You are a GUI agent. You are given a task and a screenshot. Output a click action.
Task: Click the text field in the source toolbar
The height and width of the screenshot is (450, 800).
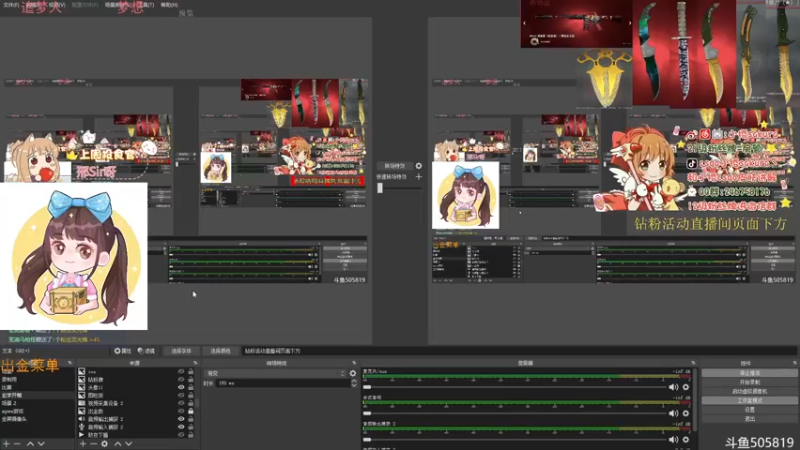pyautogui.click(x=519, y=351)
